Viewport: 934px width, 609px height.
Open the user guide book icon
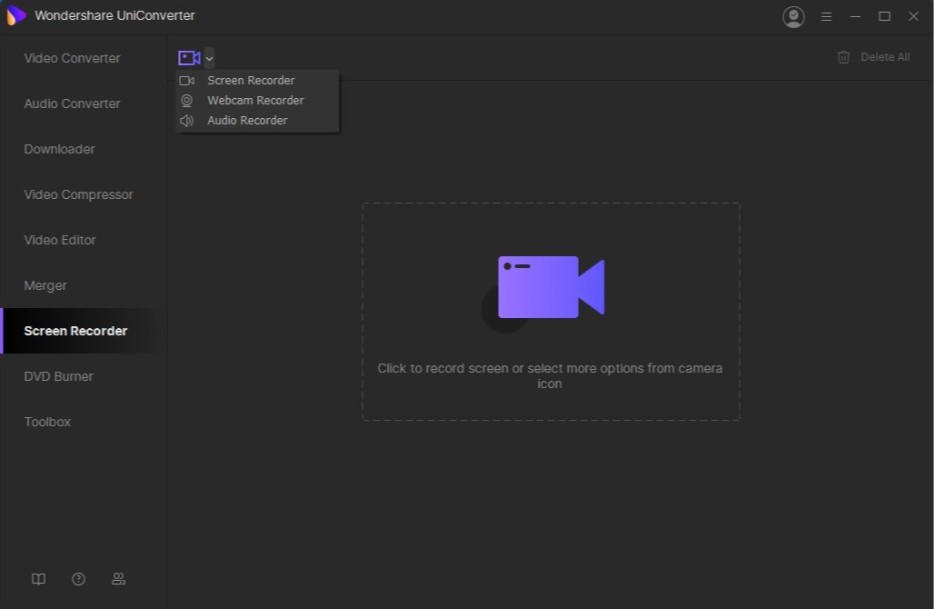click(38, 579)
